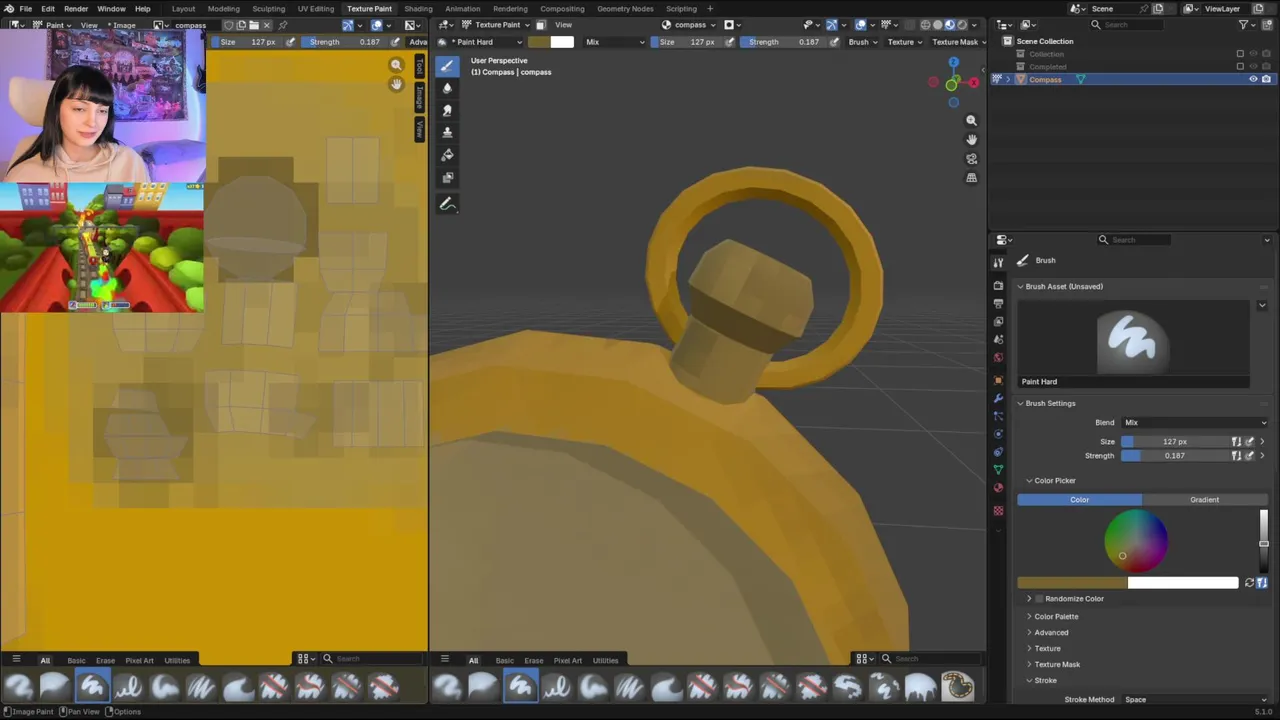Open the Blend mode Mix dropdown in Brush Settings
Image resolution: width=1280 pixels, height=720 pixels.
tap(1195, 422)
